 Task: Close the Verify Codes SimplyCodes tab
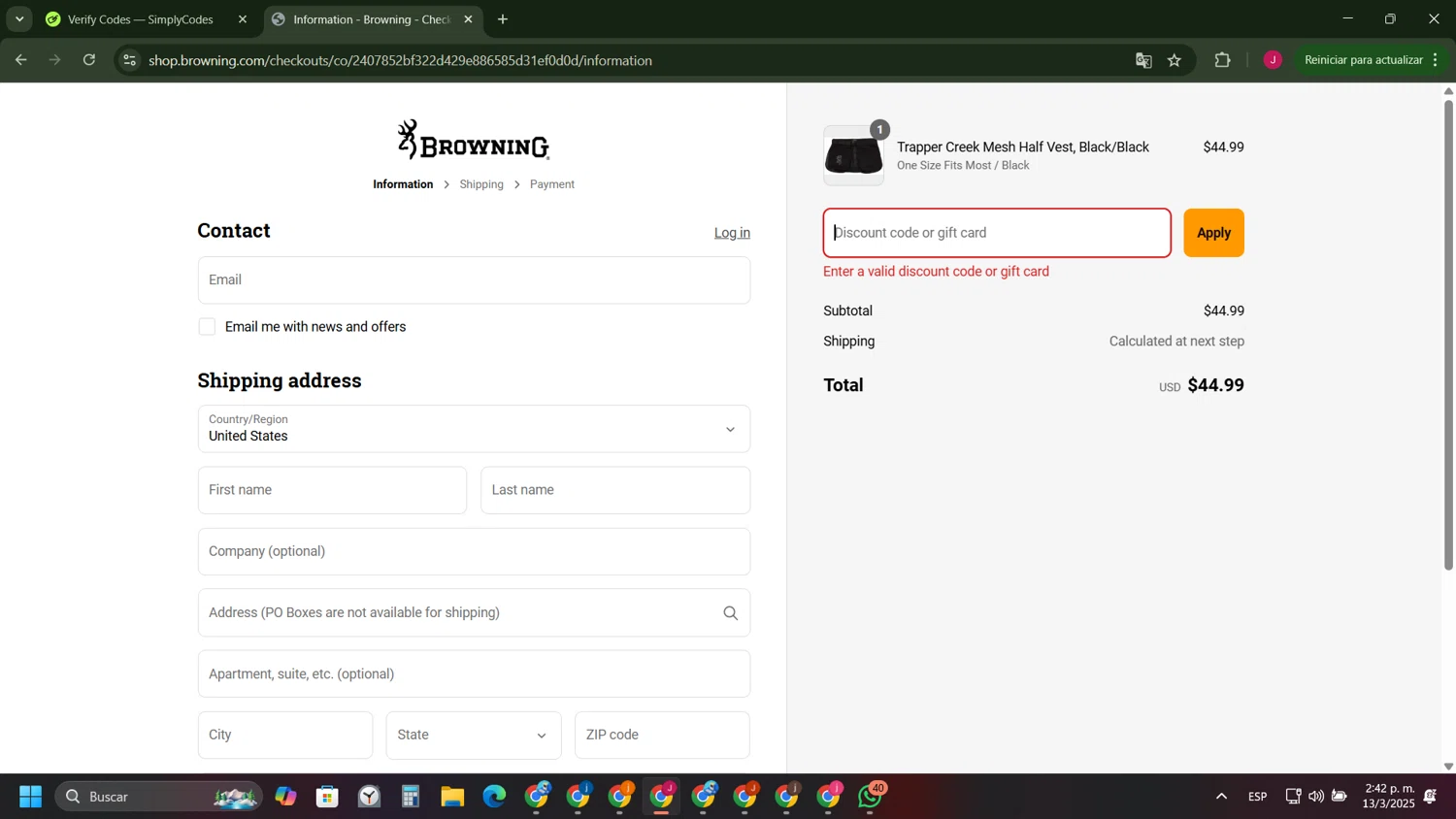pos(243,19)
